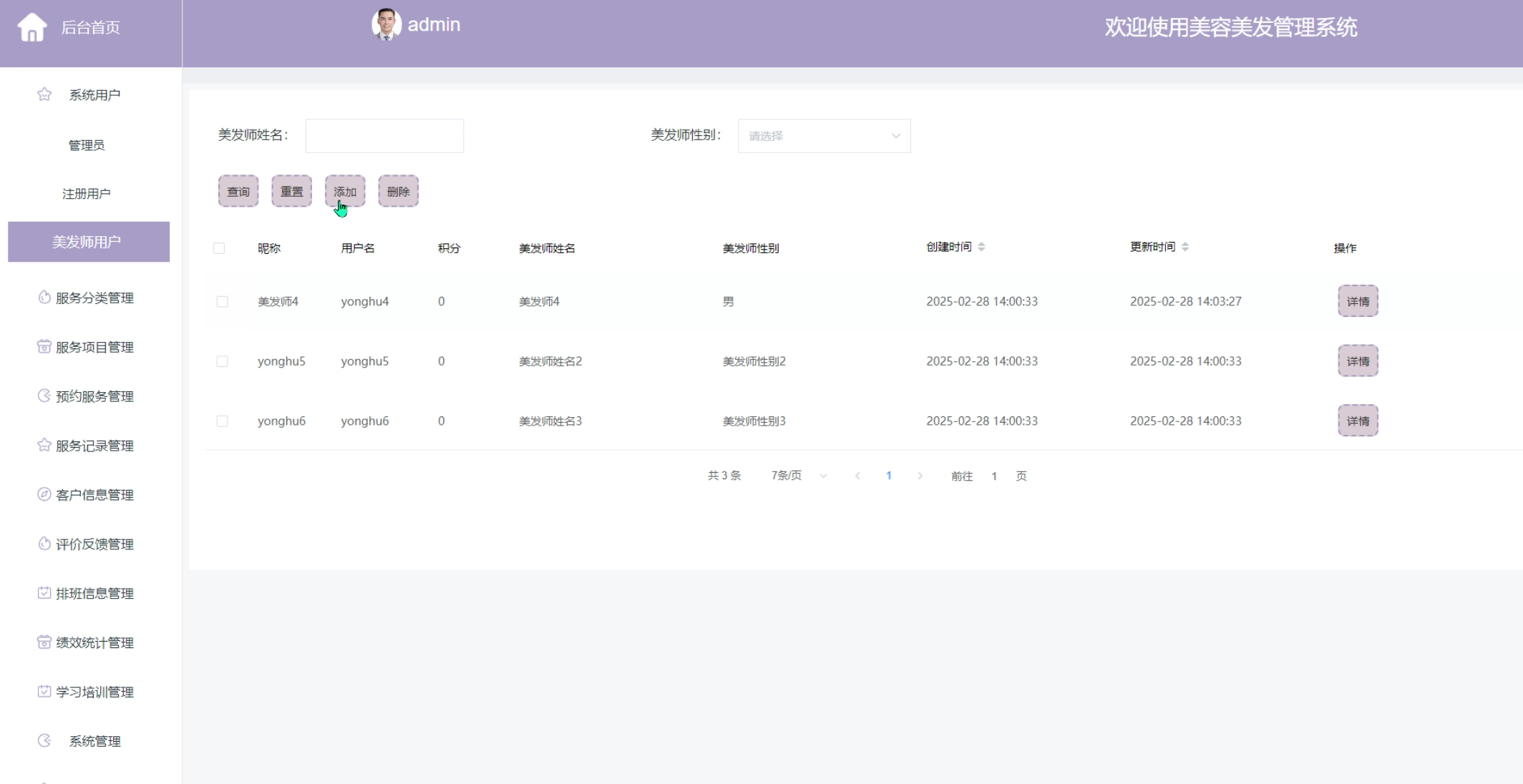
Task: Open the 美发师性别 dropdown
Action: (824, 136)
